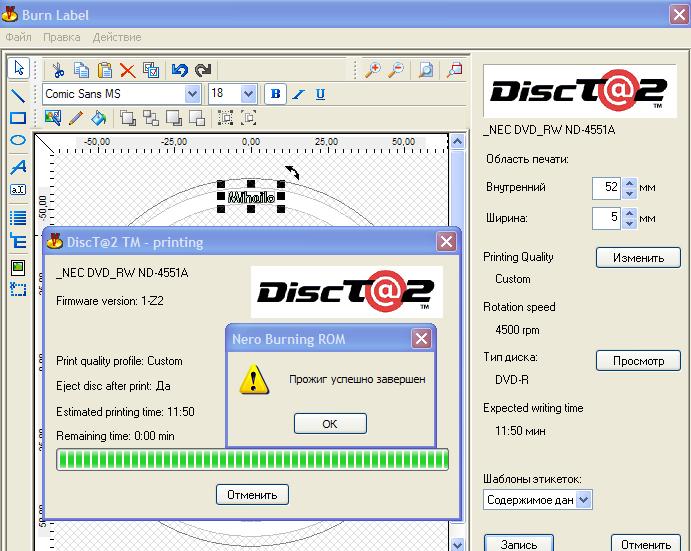Image resolution: width=691 pixels, height=551 pixels.
Task: Close the Nero Burning ROM message
Action: point(421,339)
